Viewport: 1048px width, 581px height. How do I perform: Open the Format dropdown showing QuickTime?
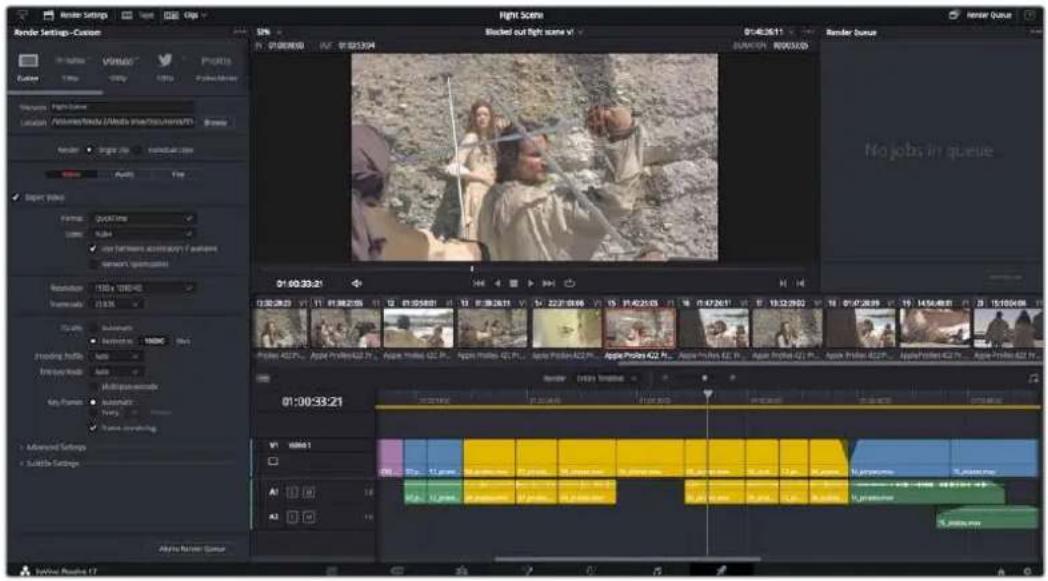pyautogui.click(x=142, y=218)
